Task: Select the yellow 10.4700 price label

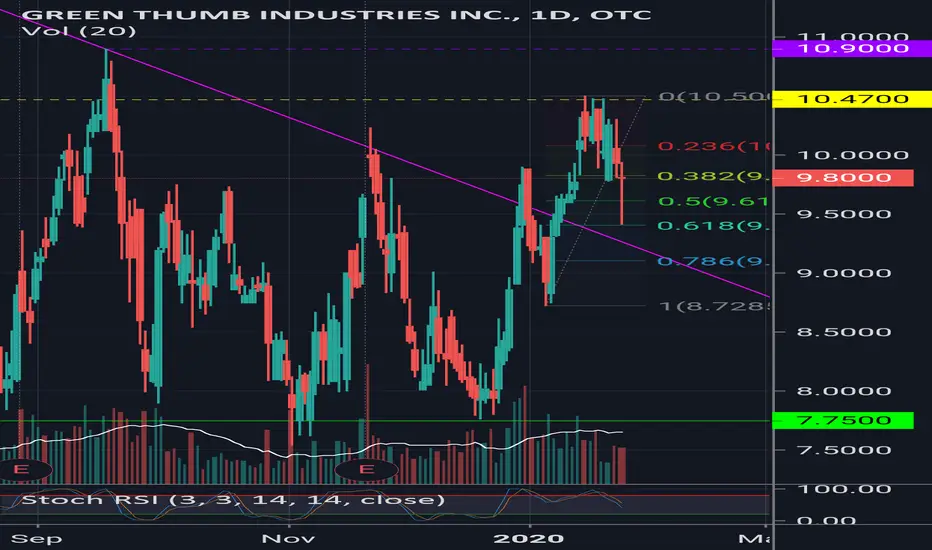Action: [x=851, y=99]
